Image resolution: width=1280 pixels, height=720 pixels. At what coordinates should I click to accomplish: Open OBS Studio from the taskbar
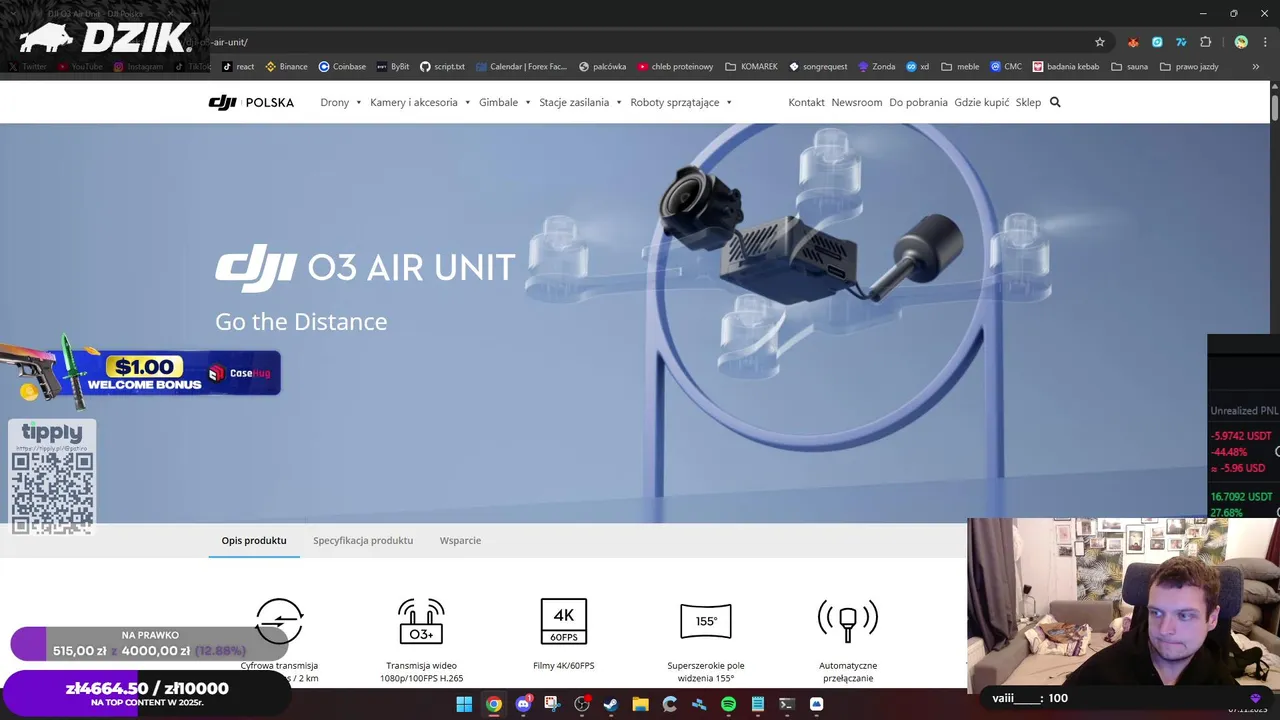(x=582, y=704)
